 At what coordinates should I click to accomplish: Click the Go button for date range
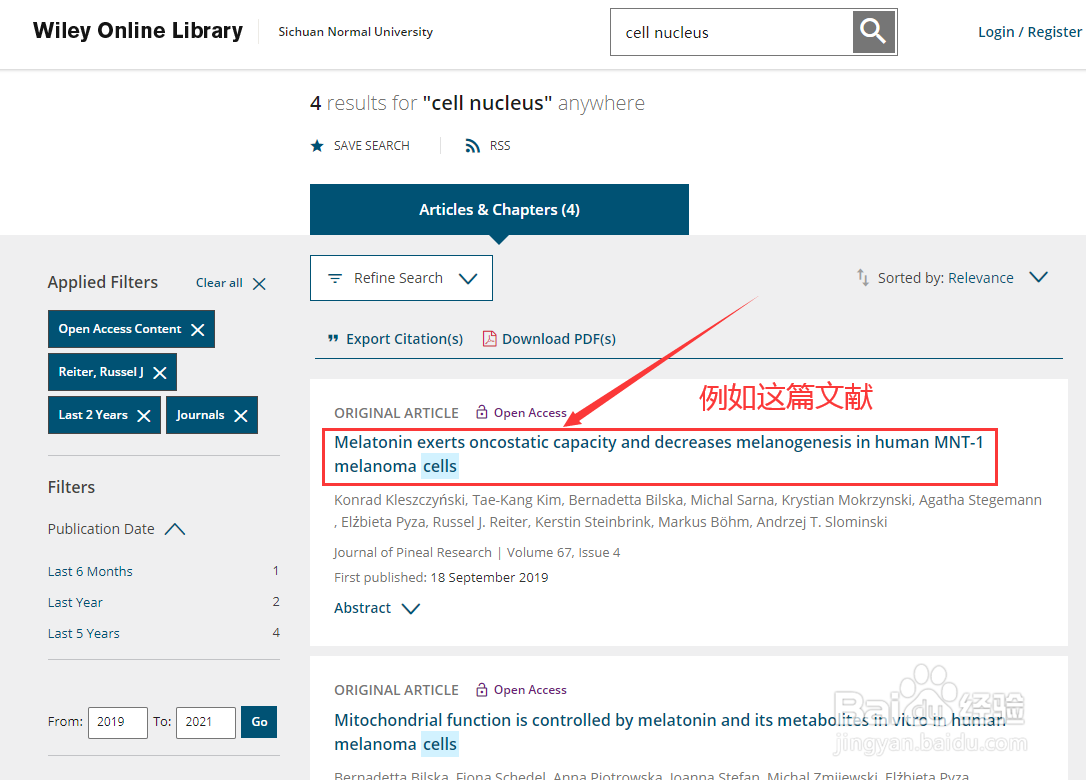tap(259, 722)
